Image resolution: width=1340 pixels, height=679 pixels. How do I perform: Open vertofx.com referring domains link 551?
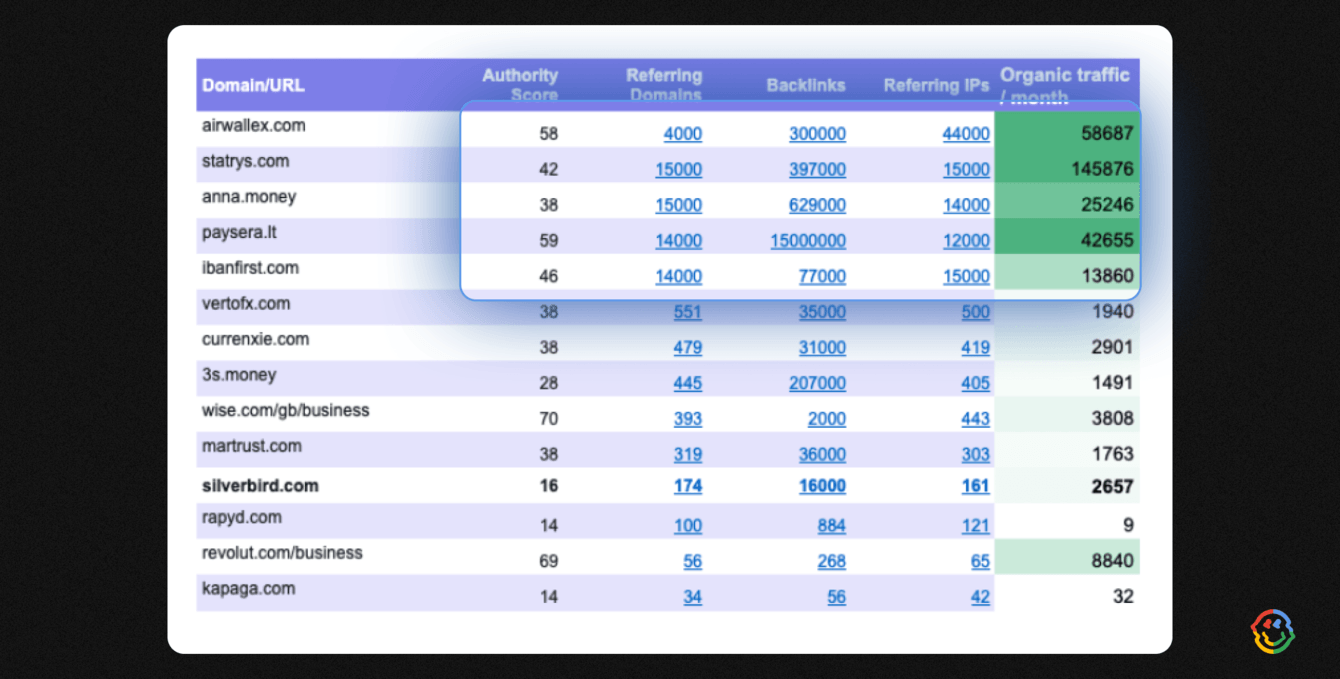(688, 312)
